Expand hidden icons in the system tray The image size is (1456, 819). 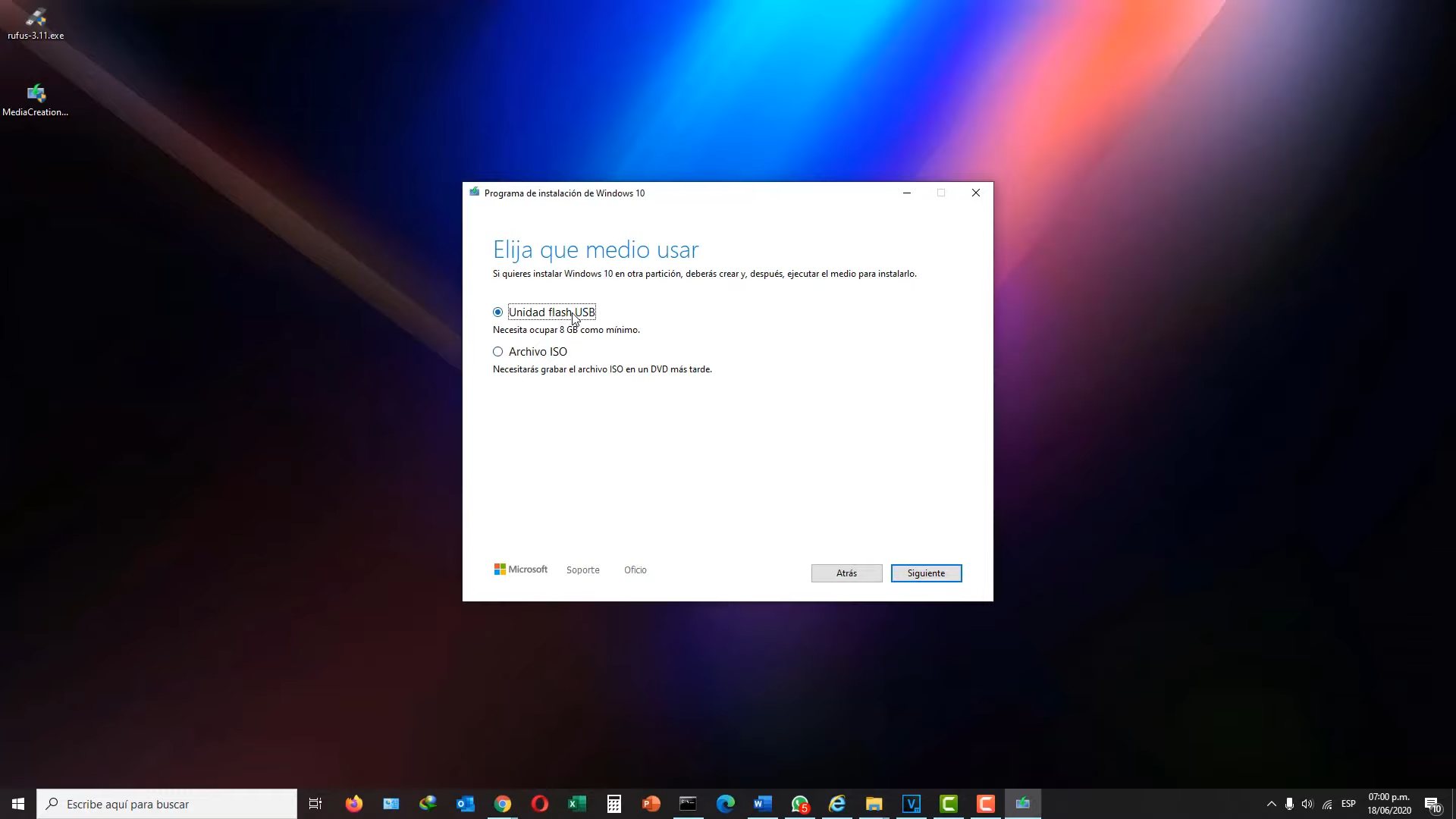click(1272, 804)
